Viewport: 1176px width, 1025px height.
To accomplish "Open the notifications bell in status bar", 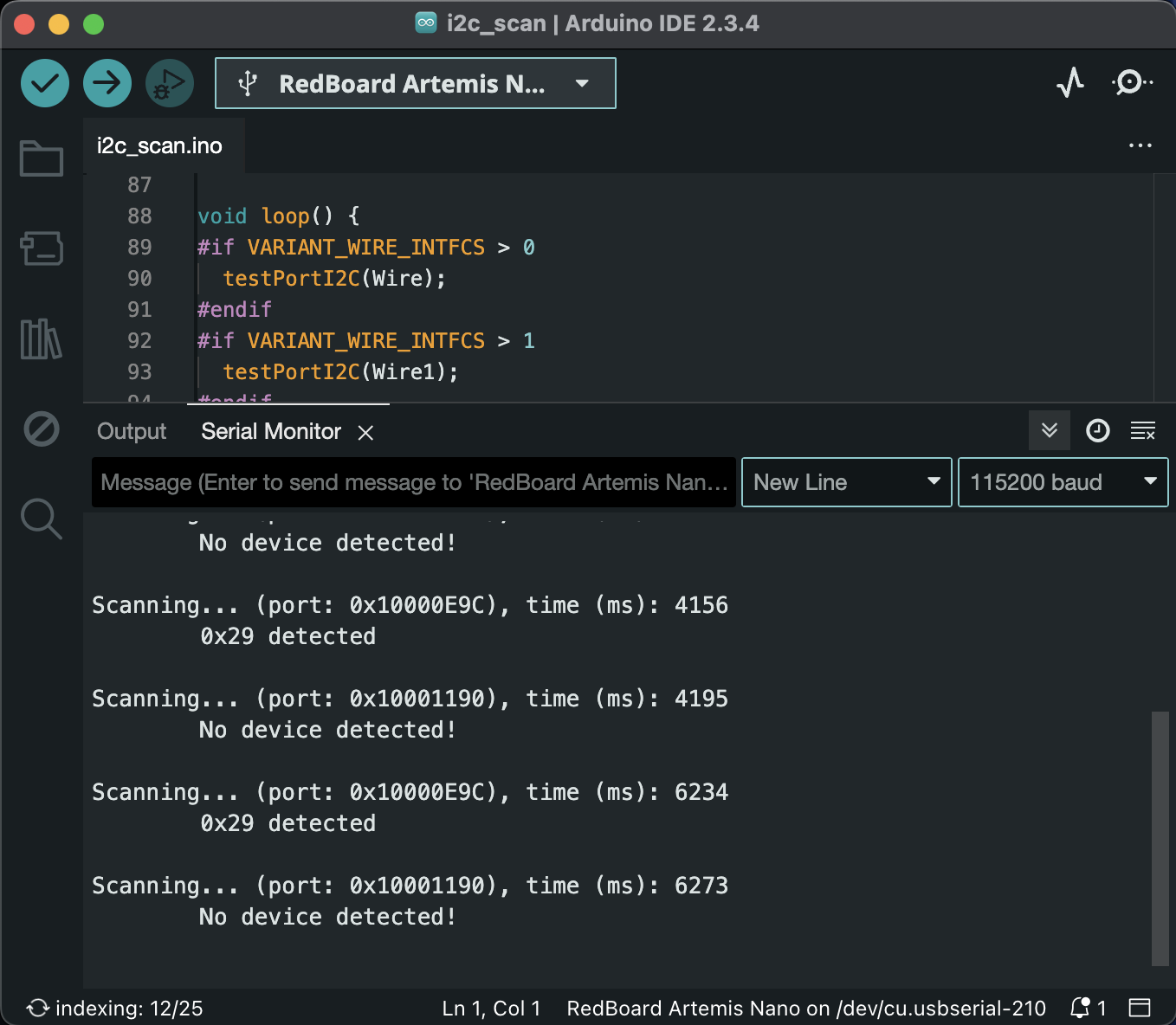I will coord(1080,1008).
